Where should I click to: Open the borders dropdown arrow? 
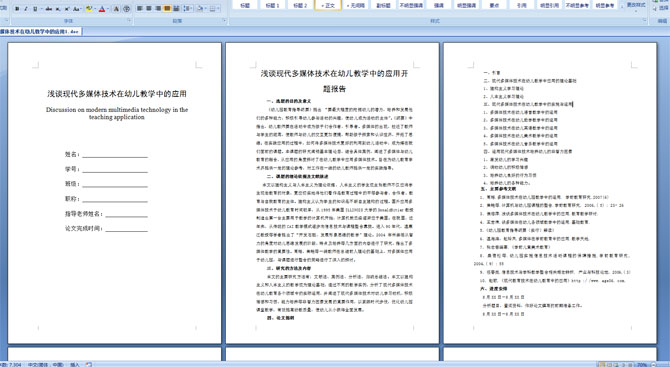pyautogui.click(x=218, y=8)
